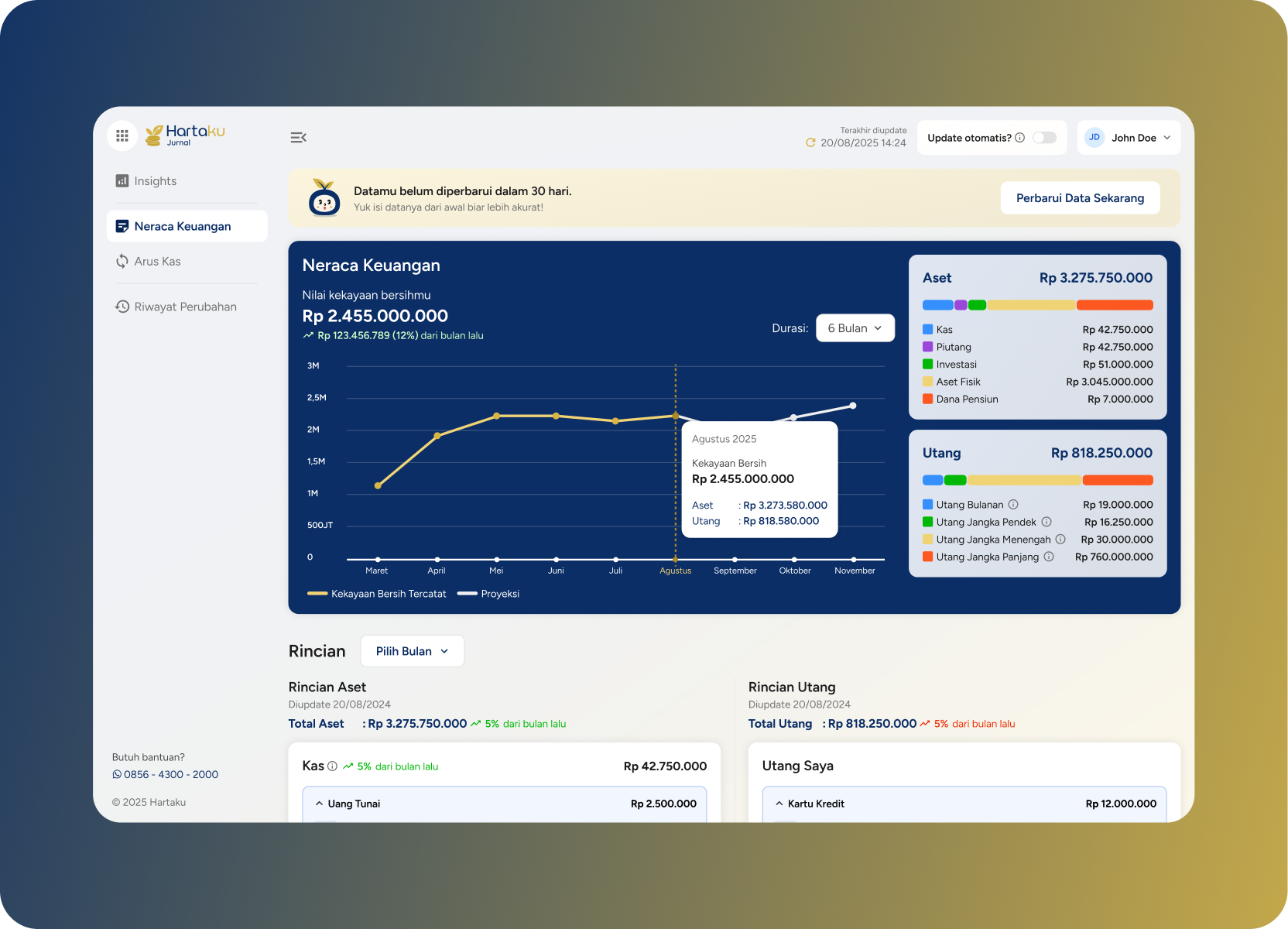The height and width of the screenshot is (929, 1288).
Task: Collapse the Kartu Kredit row
Action: tap(964, 804)
